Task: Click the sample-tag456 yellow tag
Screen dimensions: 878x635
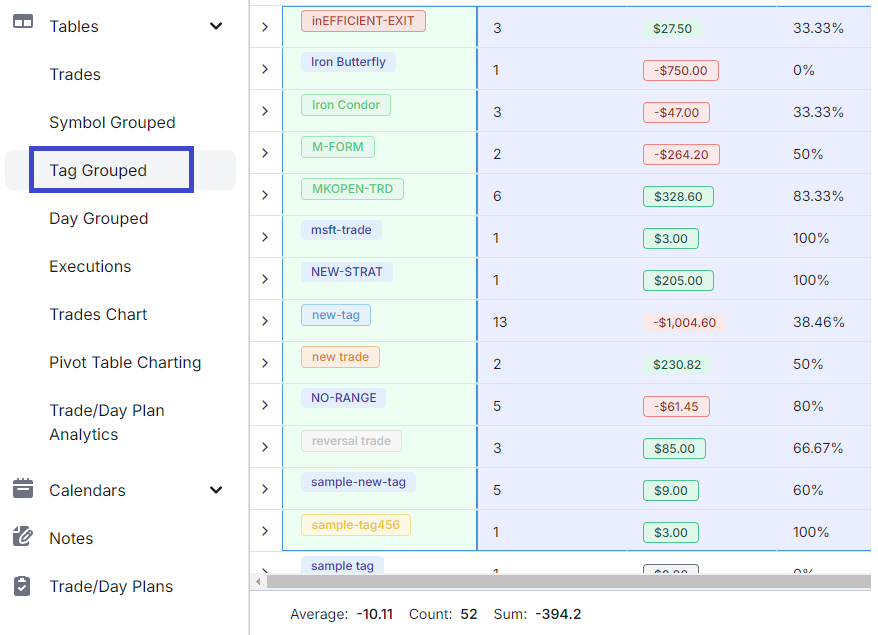Action: coord(355,524)
